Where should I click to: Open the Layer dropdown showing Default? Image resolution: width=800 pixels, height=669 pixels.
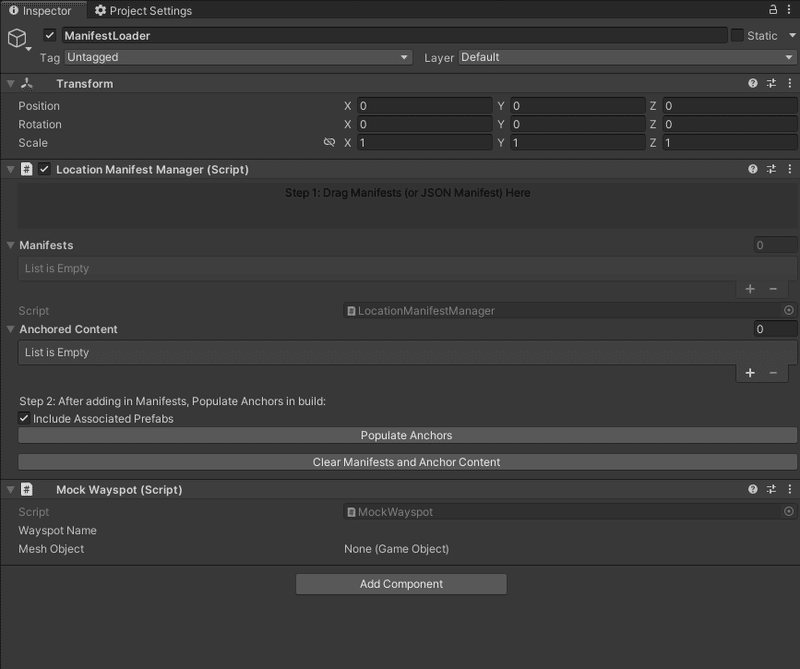[627, 57]
